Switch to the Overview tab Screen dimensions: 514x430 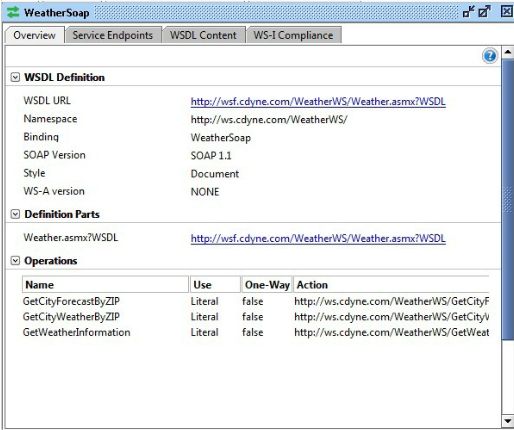pos(35,35)
